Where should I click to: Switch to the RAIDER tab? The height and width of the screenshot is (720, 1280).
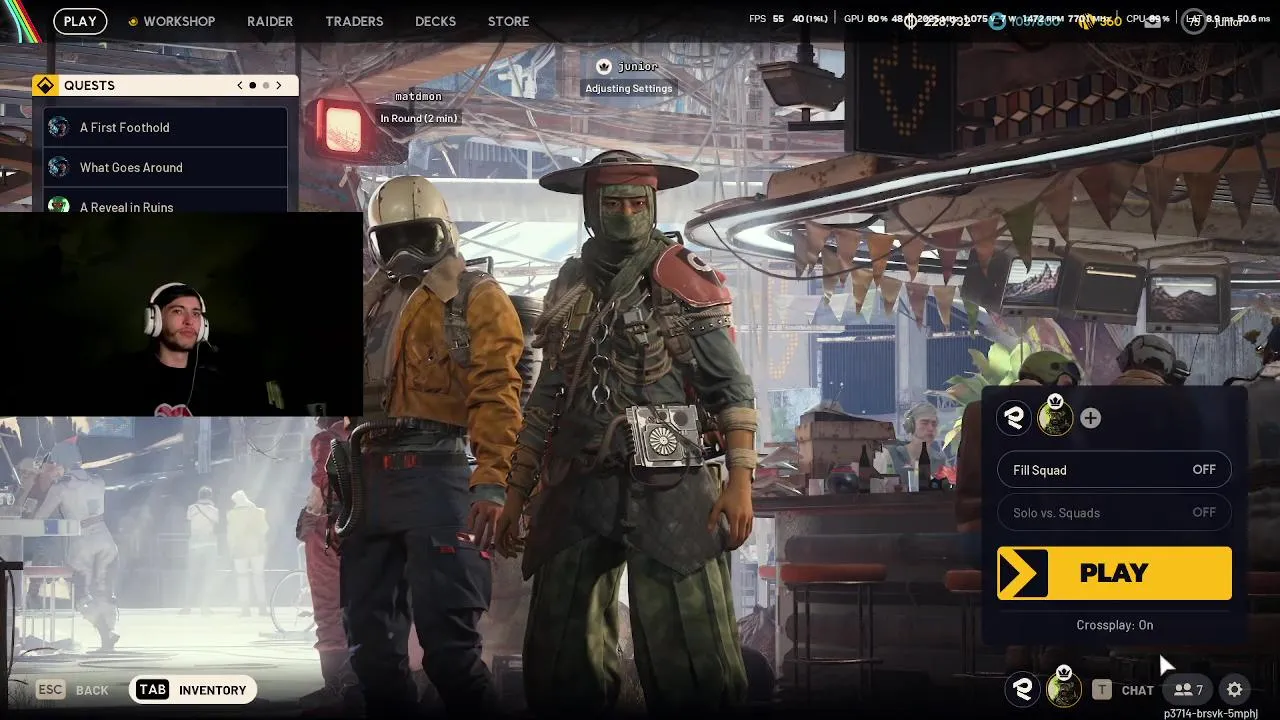coord(270,21)
